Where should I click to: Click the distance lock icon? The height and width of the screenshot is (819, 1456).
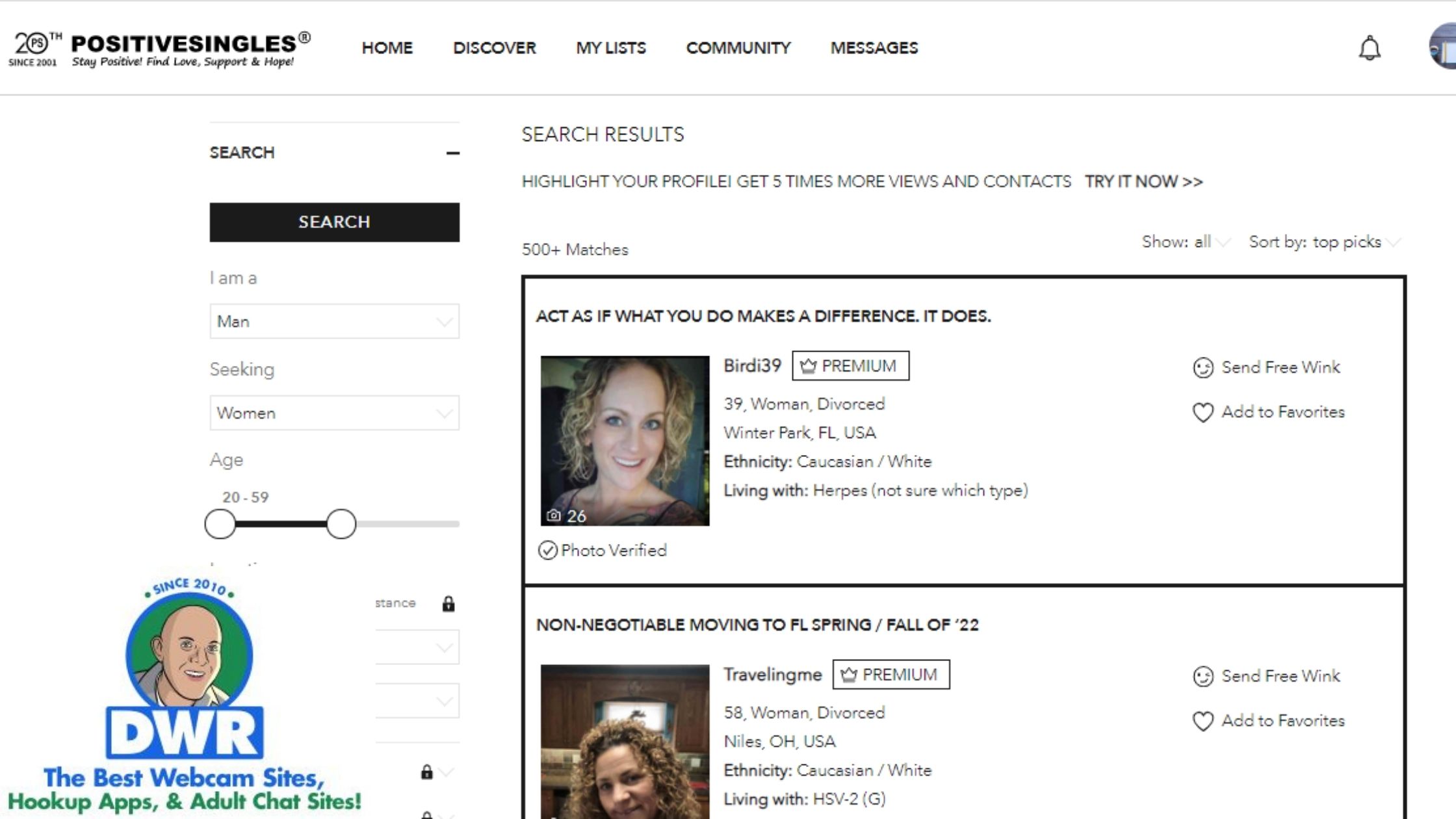click(x=448, y=604)
